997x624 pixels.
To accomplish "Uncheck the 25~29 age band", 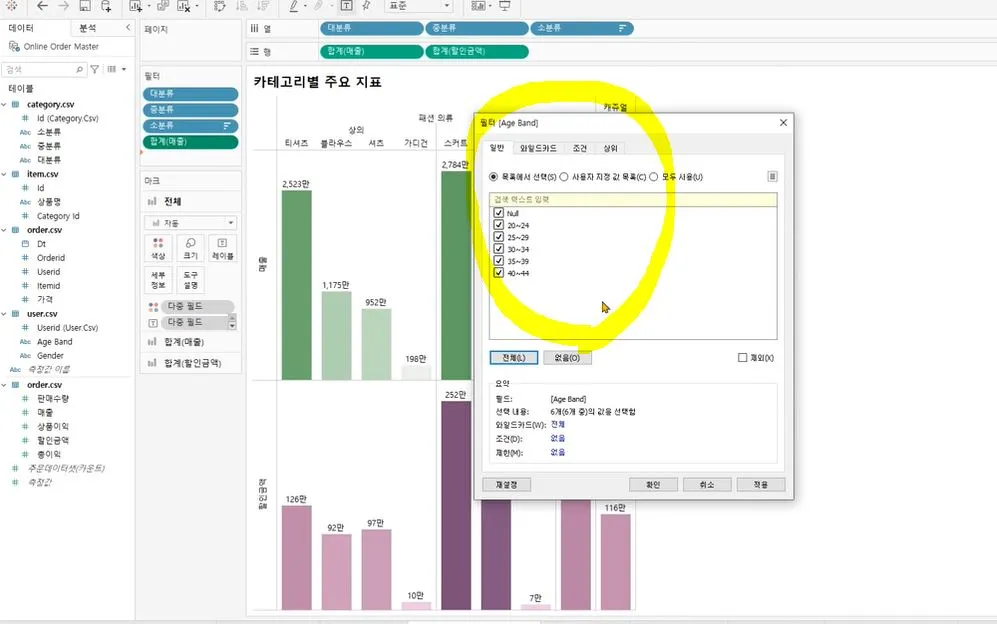I will click(498, 237).
